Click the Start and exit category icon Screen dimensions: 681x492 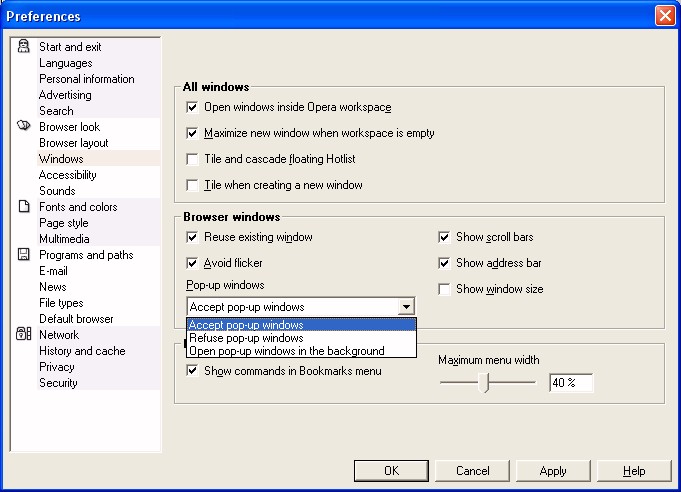[x=24, y=47]
